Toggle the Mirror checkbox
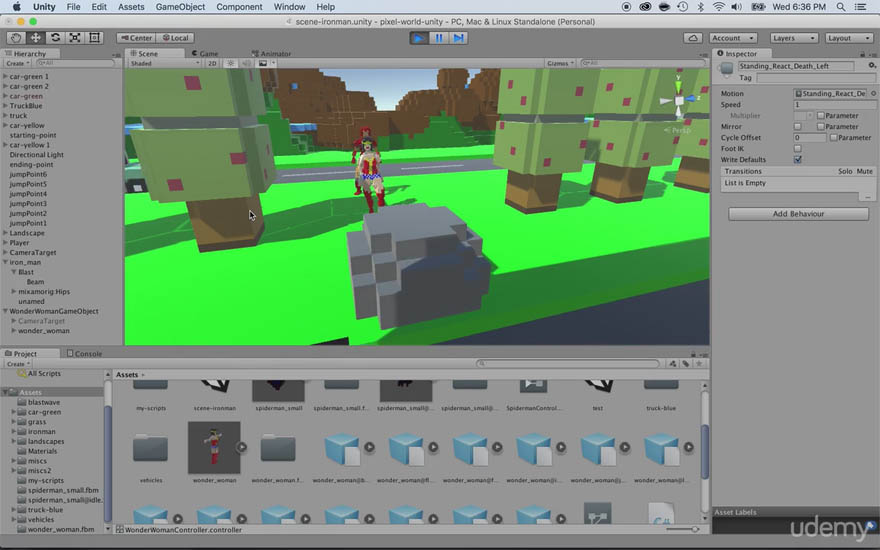The image size is (880, 550). [x=798, y=127]
